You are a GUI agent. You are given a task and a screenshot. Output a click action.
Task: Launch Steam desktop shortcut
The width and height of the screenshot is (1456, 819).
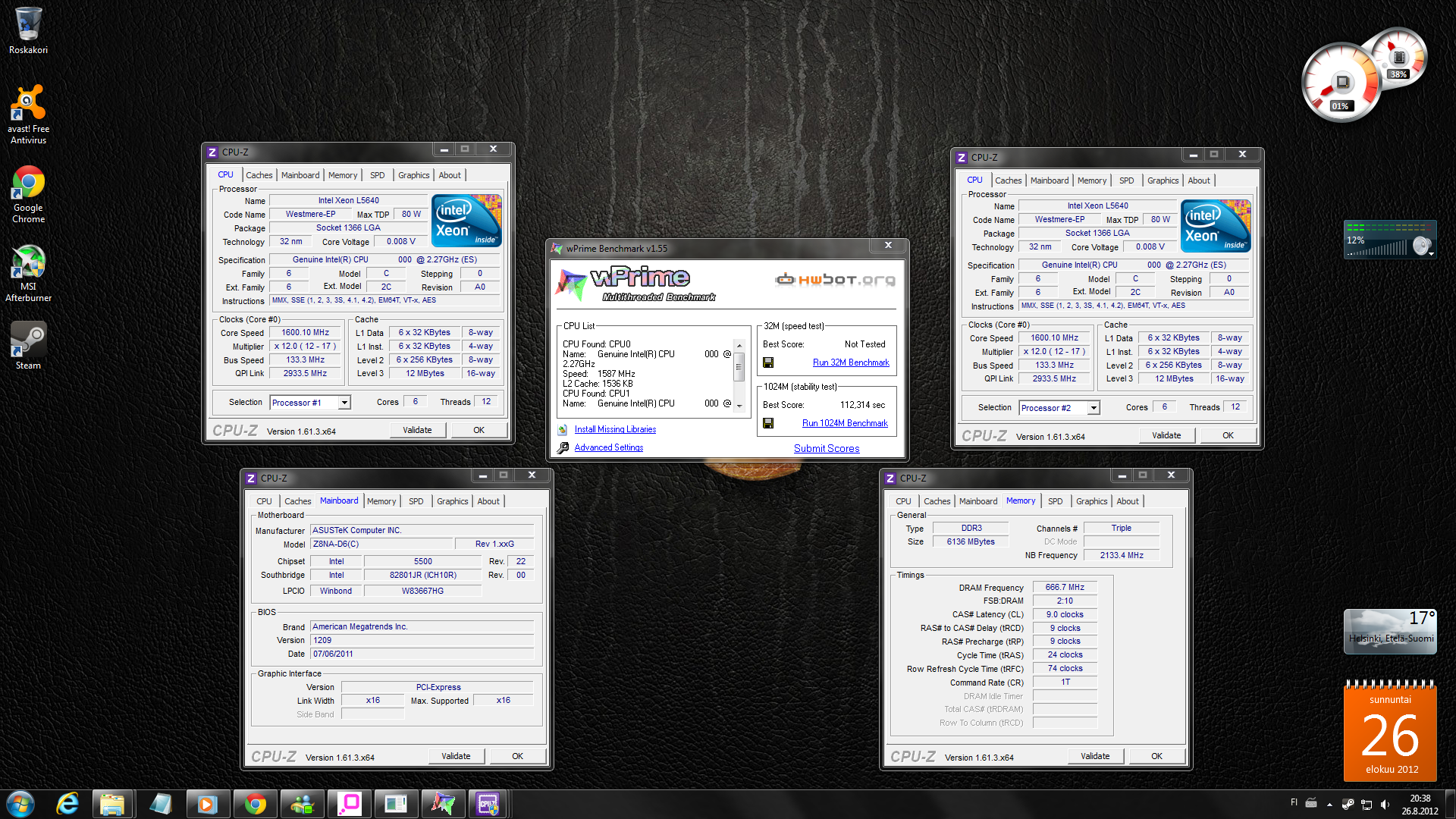[28, 345]
